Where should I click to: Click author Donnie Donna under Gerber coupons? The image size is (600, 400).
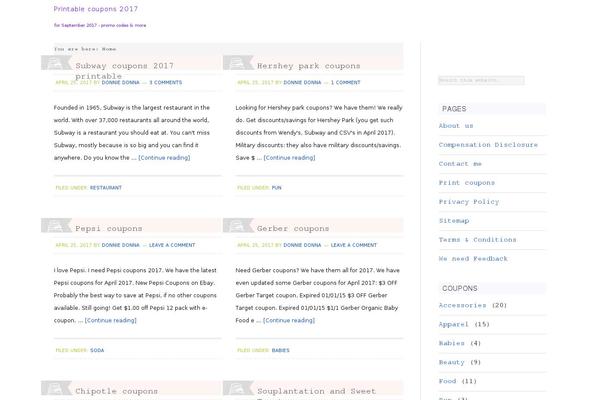click(302, 245)
